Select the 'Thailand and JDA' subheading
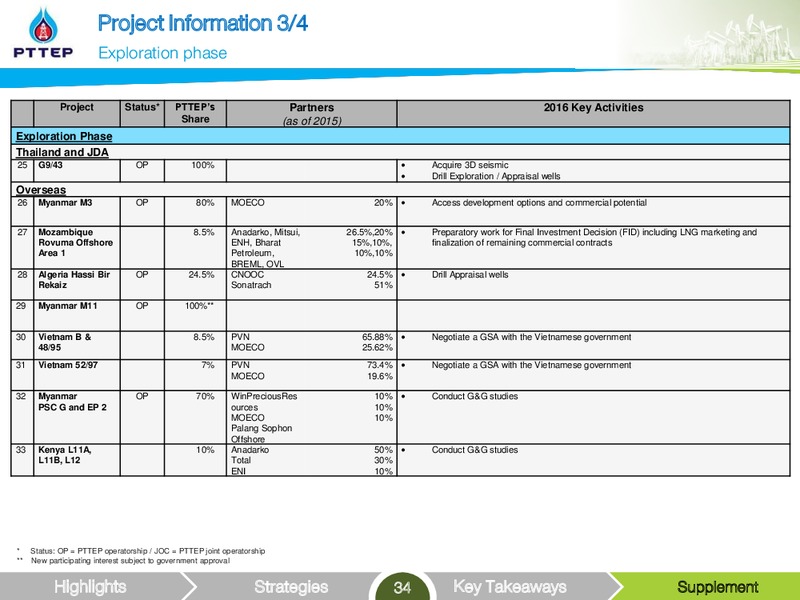Image resolution: width=800 pixels, height=600 pixels. coord(62,152)
